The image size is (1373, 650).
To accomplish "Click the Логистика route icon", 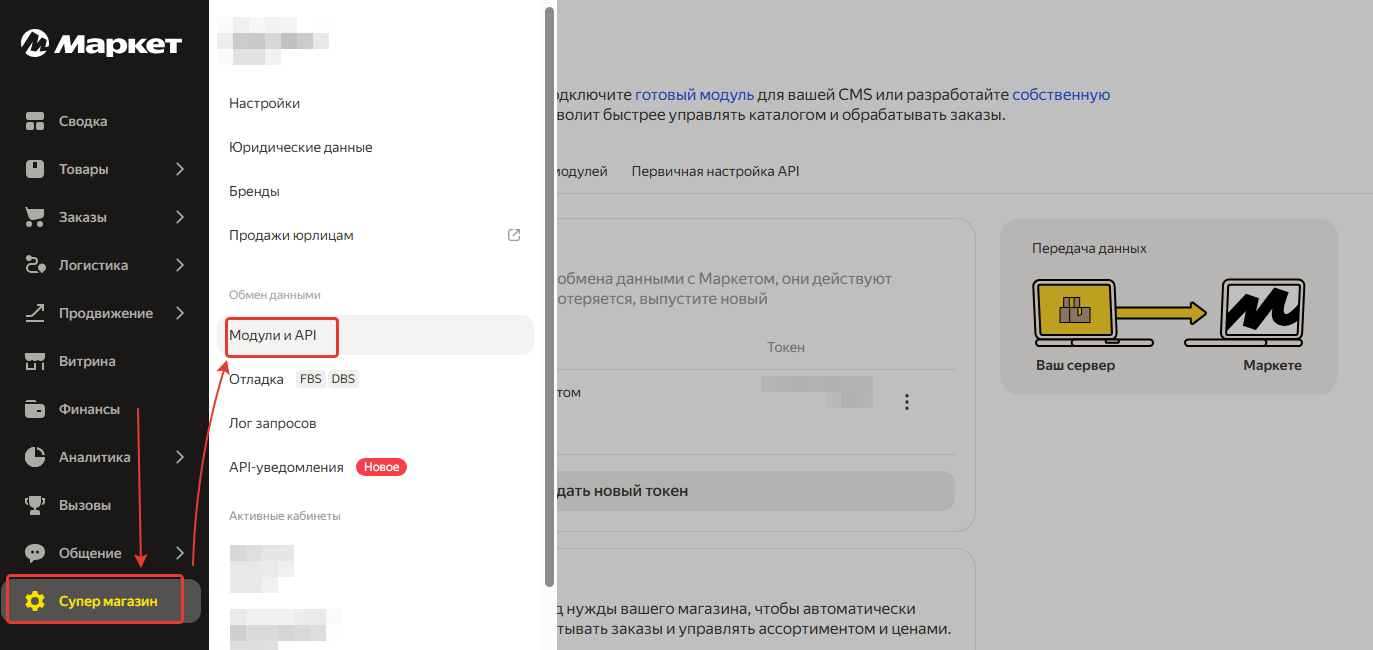I will (x=35, y=265).
